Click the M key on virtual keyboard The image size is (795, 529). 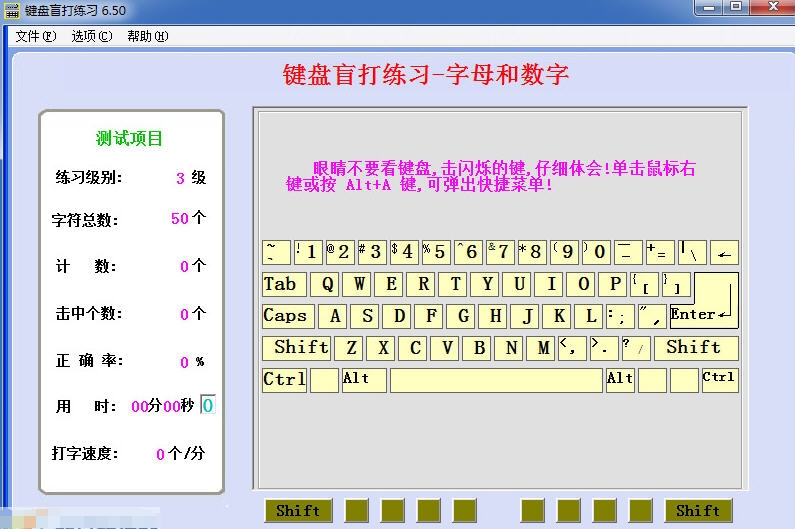[543, 348]
